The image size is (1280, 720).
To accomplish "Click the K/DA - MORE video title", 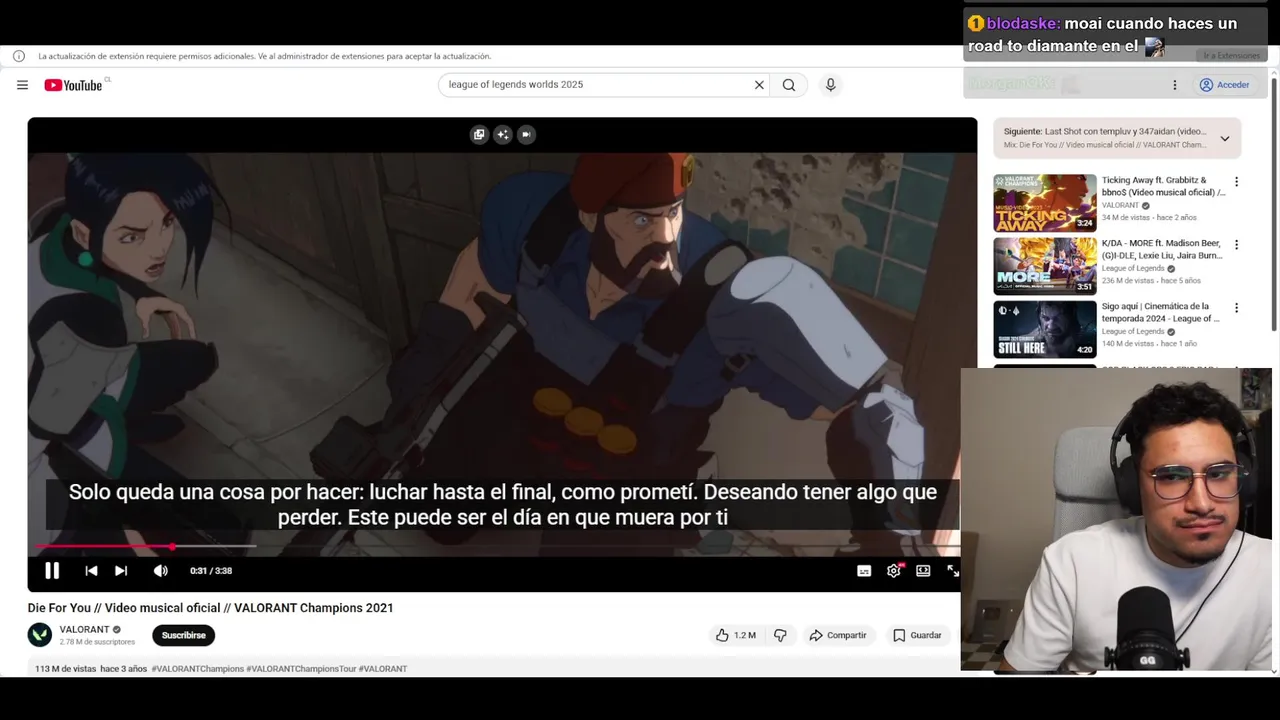I will [x=1162, y=249].
